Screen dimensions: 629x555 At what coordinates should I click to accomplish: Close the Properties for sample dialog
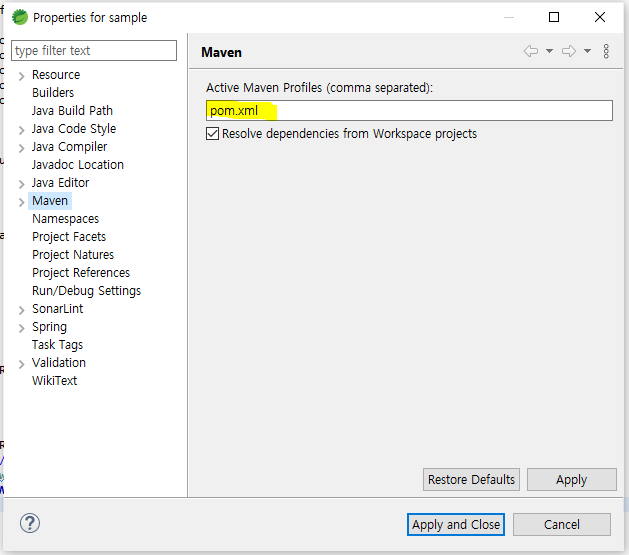click(x=600, y=17)
